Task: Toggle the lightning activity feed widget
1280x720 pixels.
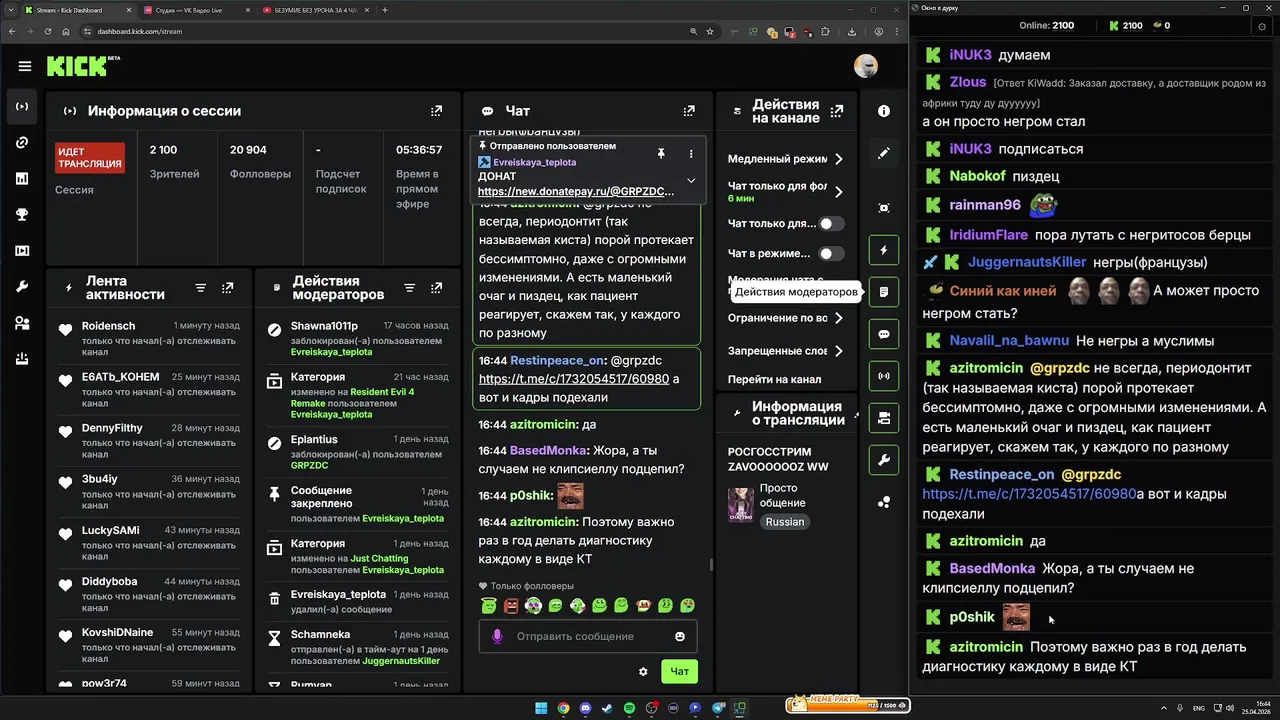Action: tap(884, 250)
